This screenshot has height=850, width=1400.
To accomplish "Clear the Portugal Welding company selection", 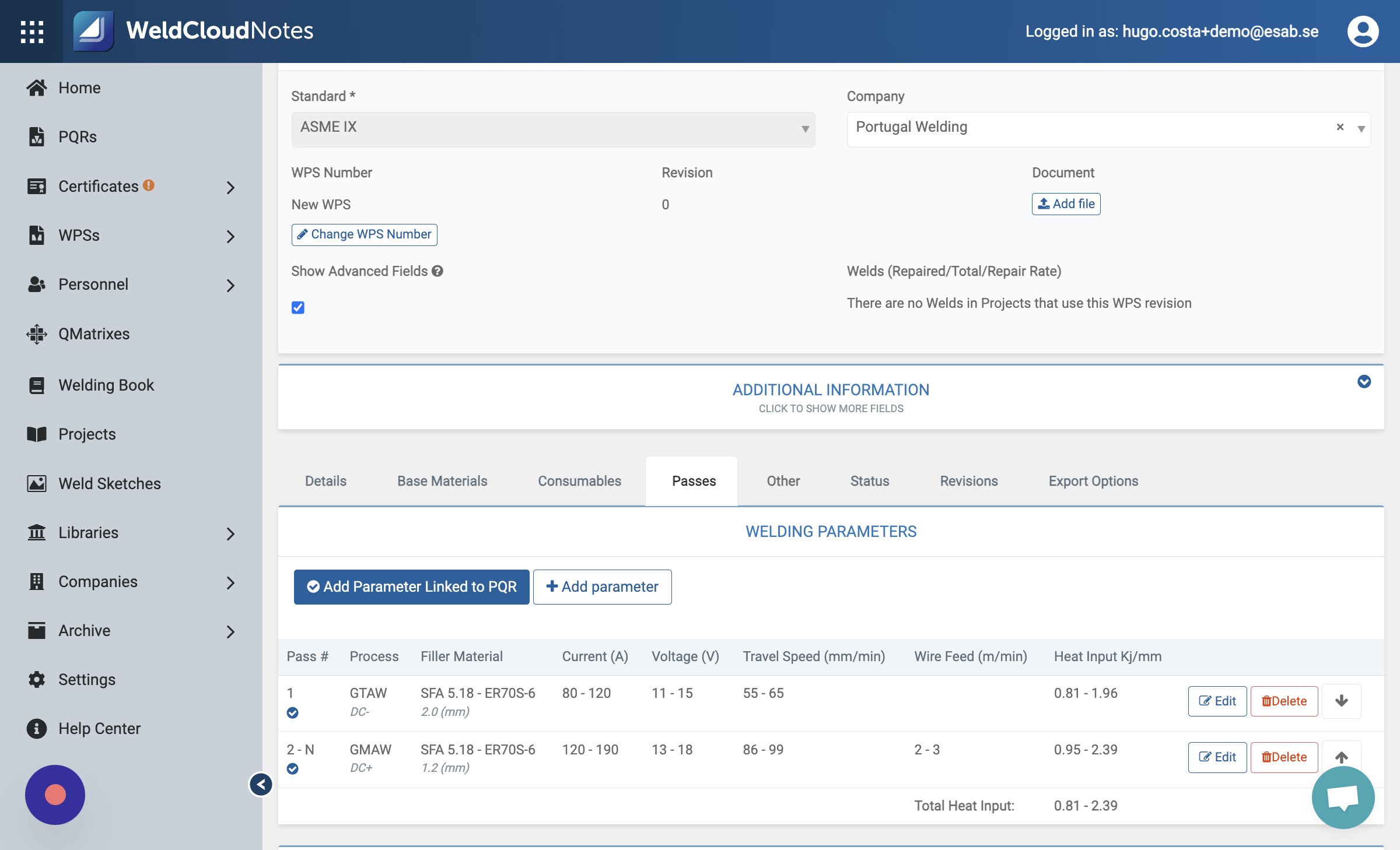I will point(1340,127).
